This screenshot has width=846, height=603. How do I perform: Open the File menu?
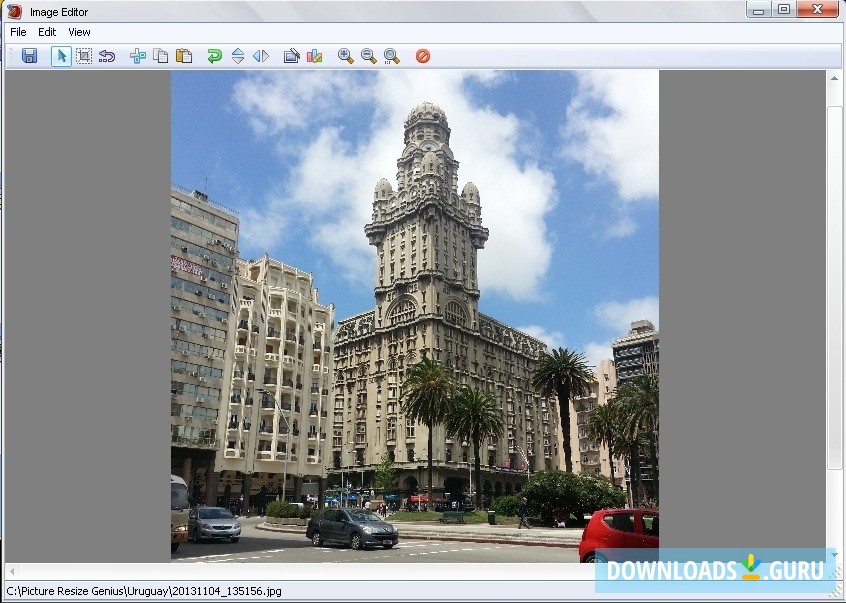[x=17, y=32]
